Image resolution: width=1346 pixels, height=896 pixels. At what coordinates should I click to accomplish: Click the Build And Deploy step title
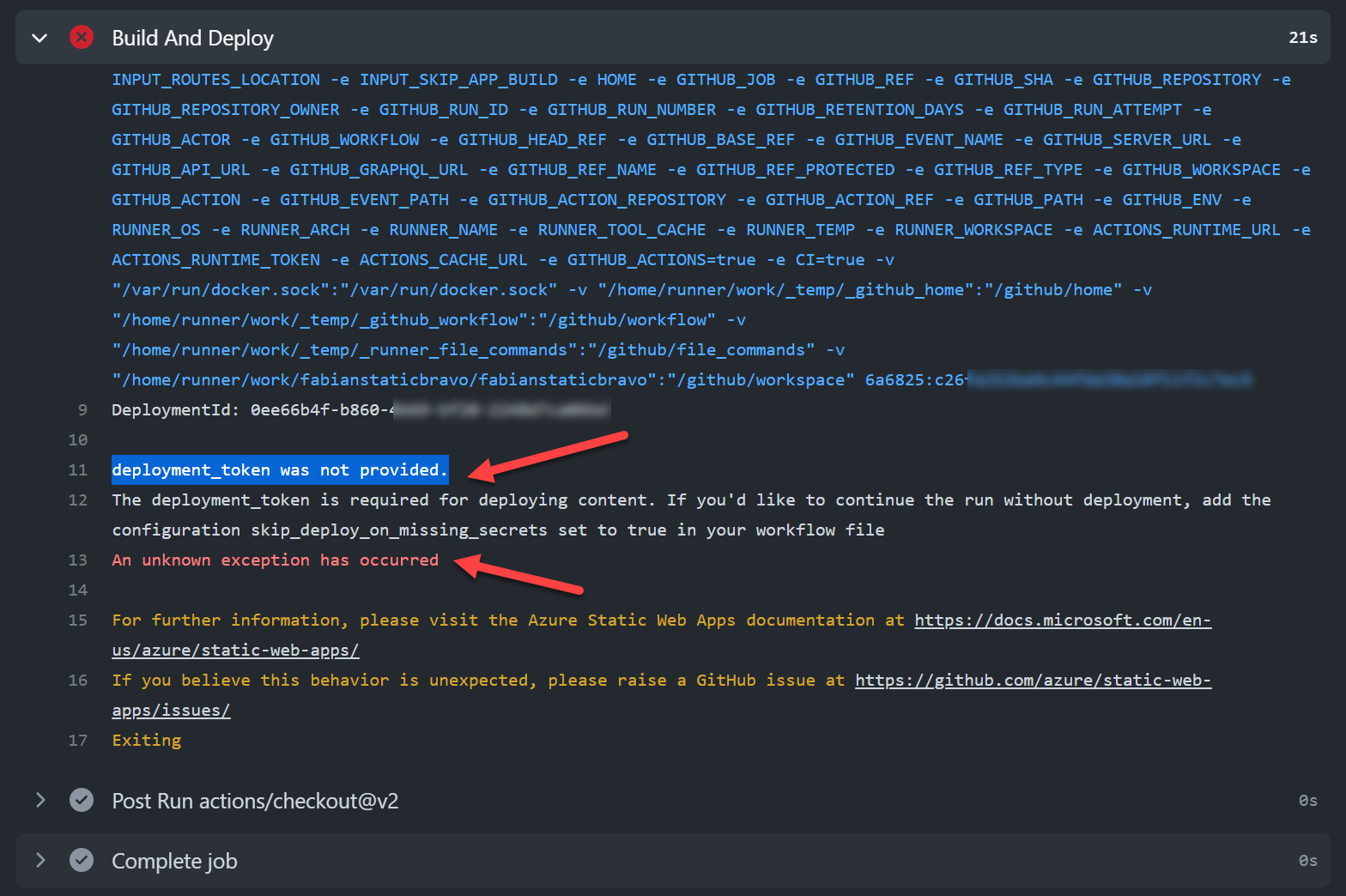192,38
